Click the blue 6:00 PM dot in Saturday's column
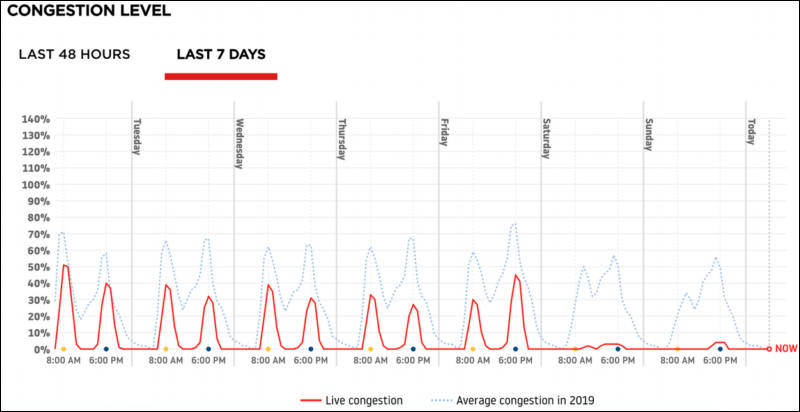 tap(617, 349)
